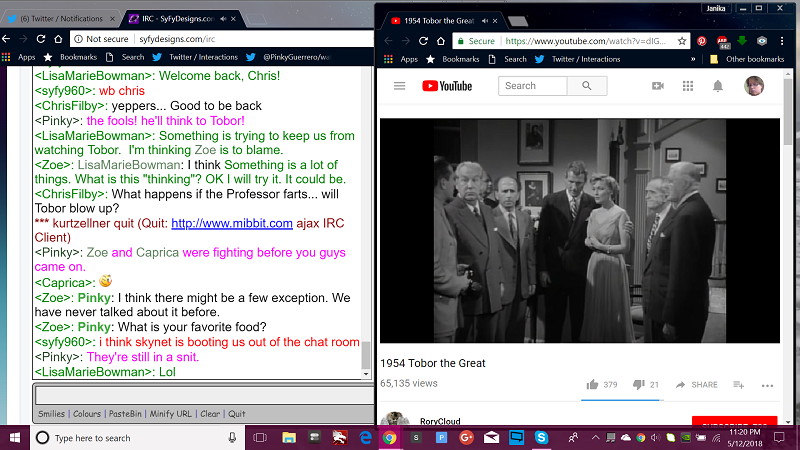Viewport: 800px width, 450px height.
Task: Open the taskbar volume control
Action: 656,438
